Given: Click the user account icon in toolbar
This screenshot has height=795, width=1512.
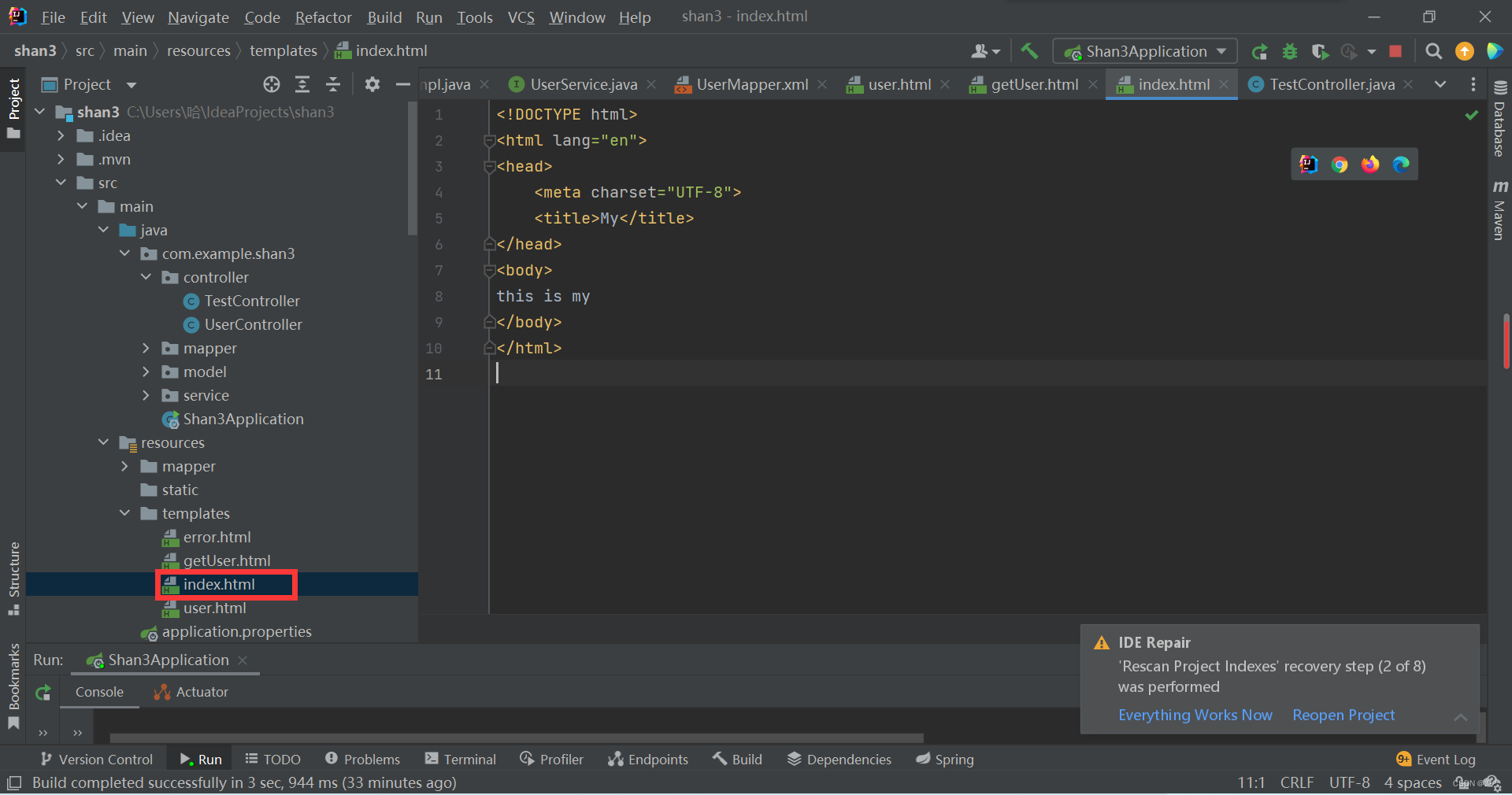Looking at the screenshot, I should (x=985, y=51).
